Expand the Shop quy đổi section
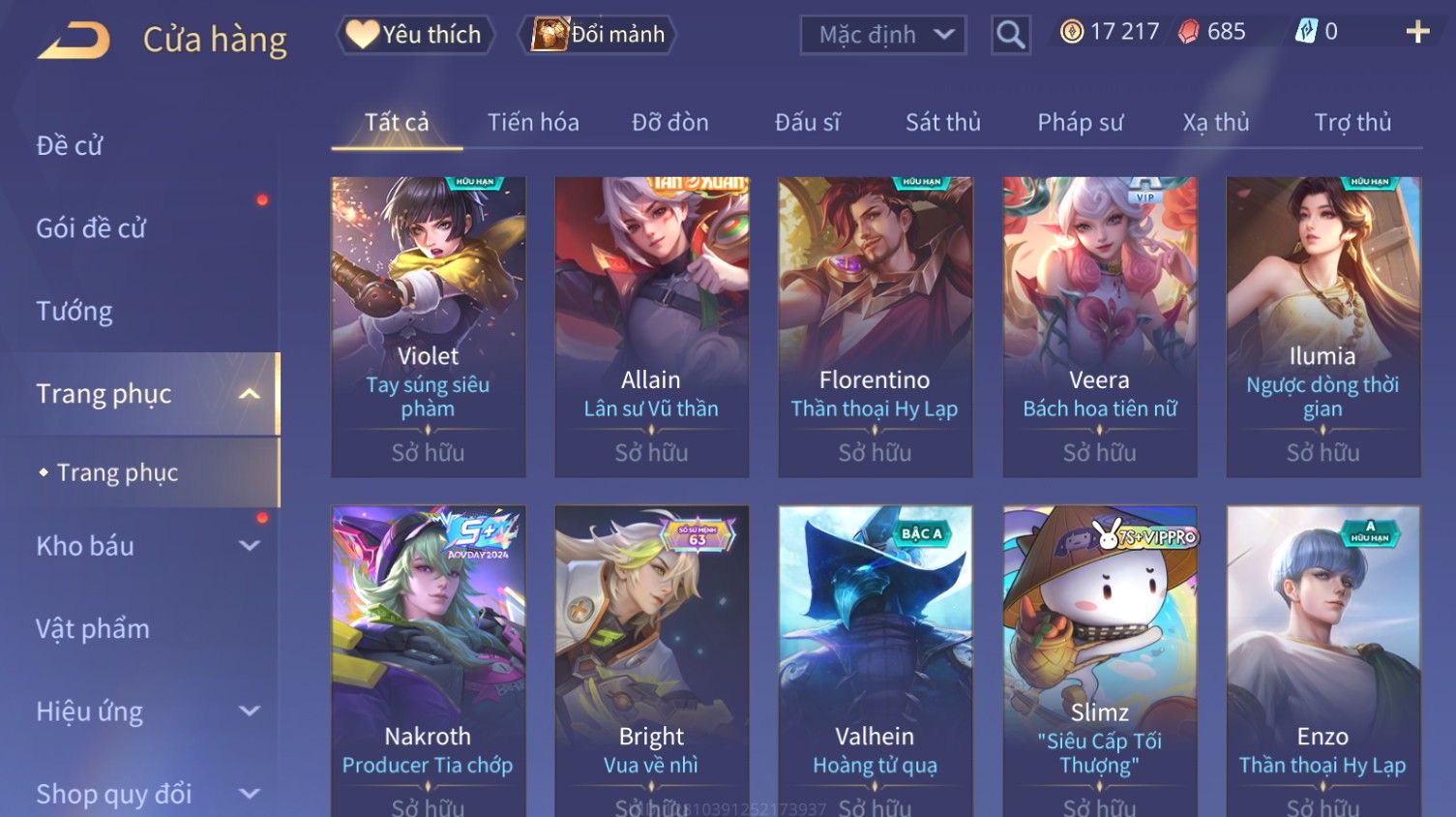1456x817 pixels. 249,794
